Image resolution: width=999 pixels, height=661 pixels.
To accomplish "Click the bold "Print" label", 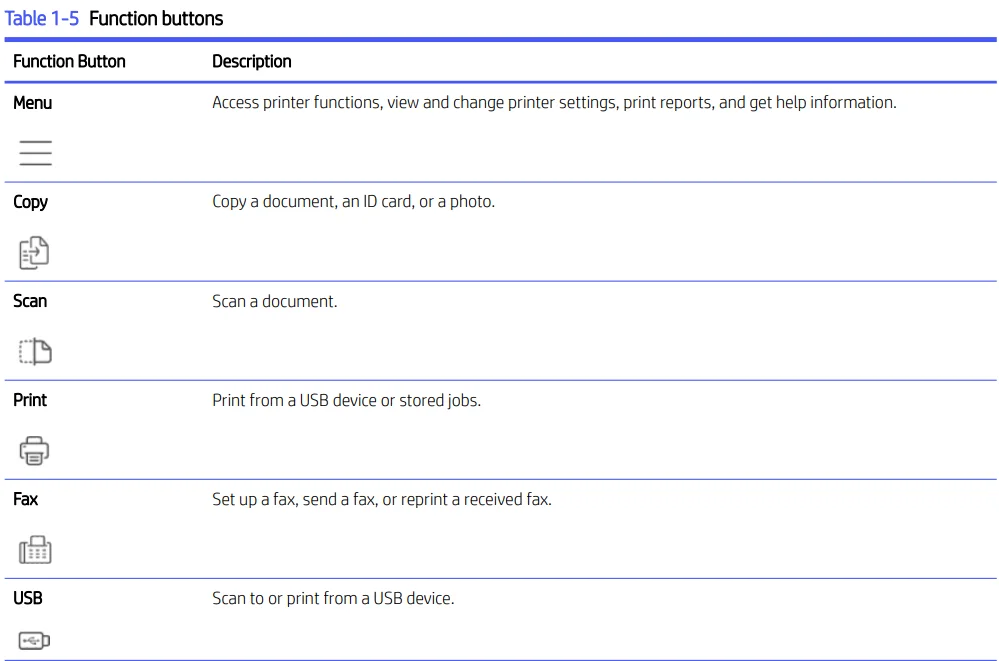I will (x=30, y=399).
